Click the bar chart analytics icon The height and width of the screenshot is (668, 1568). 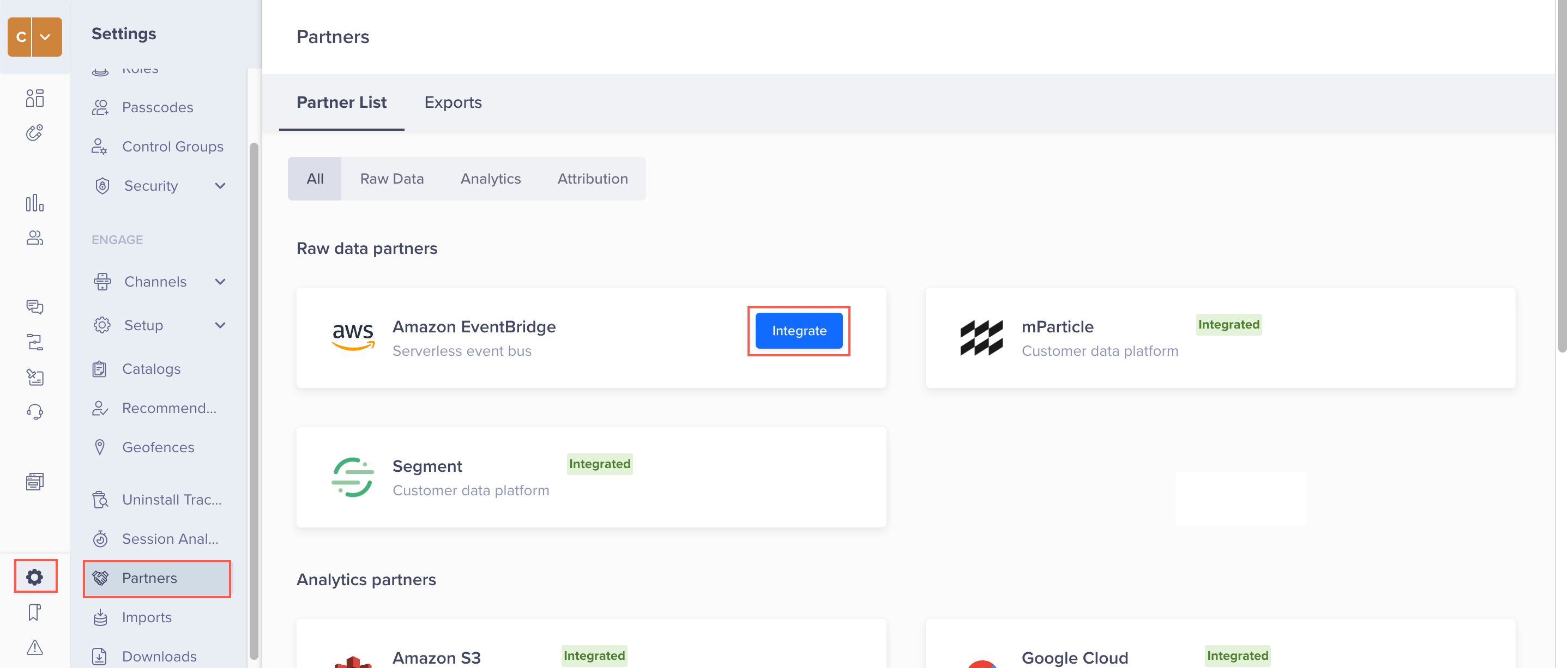pyautogui.click(x=35, y=203)
